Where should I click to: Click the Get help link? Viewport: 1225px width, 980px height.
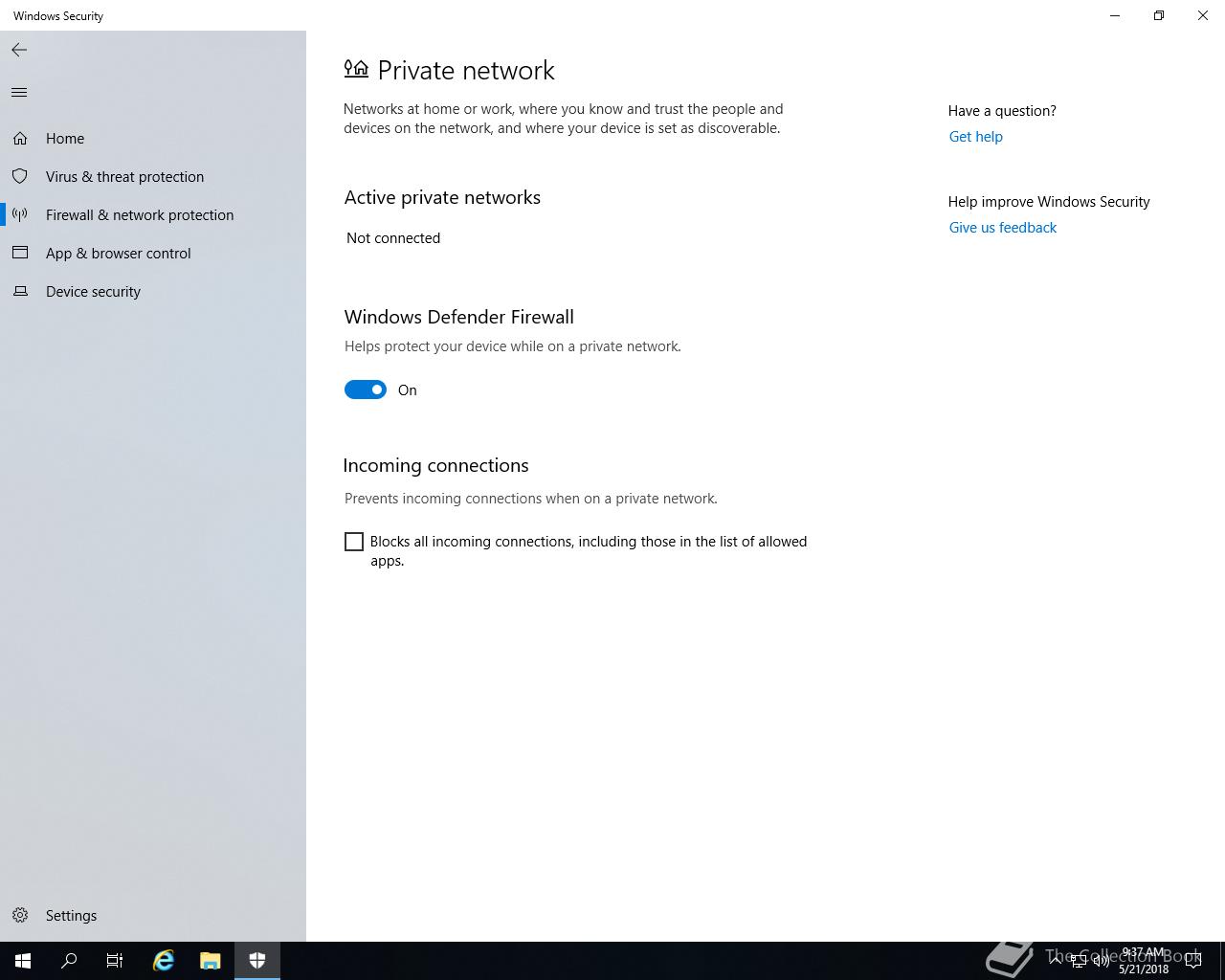tap(976, 137)
